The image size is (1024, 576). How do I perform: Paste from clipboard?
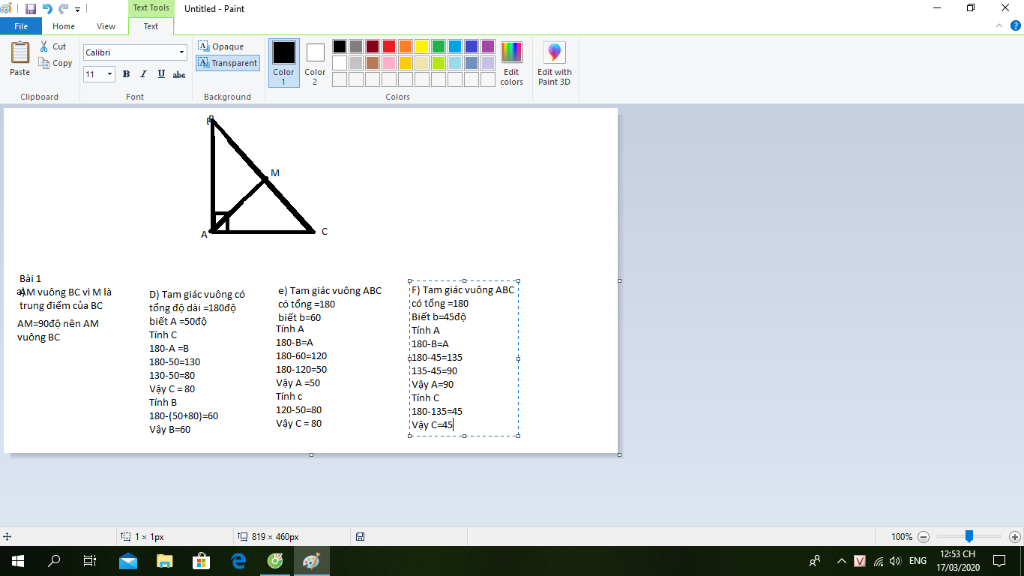click(20, 58)
